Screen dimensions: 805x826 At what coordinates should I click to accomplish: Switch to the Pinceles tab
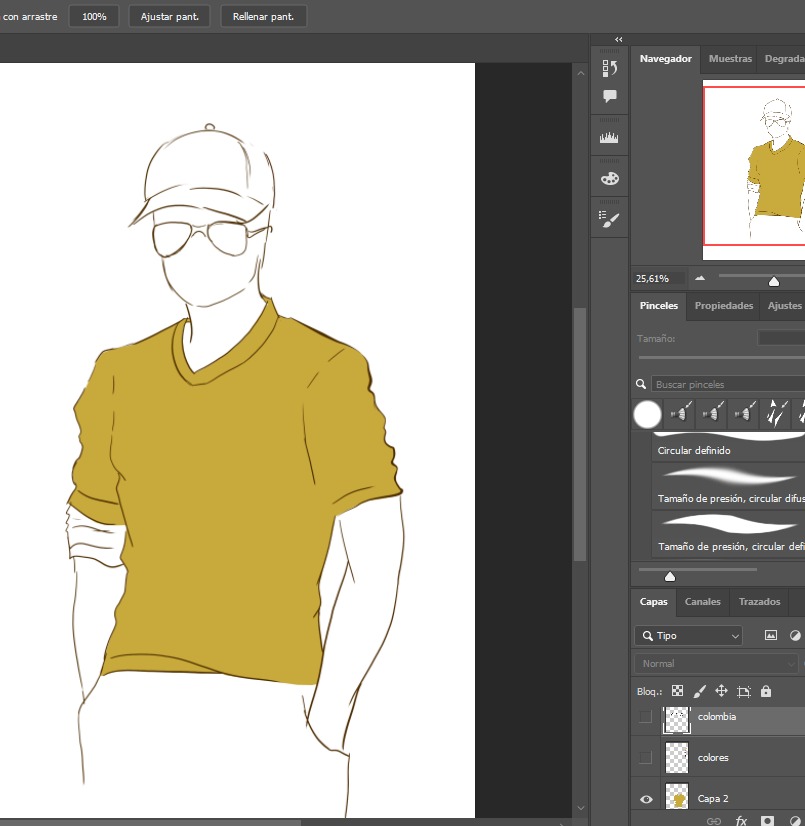pos(659,306)
